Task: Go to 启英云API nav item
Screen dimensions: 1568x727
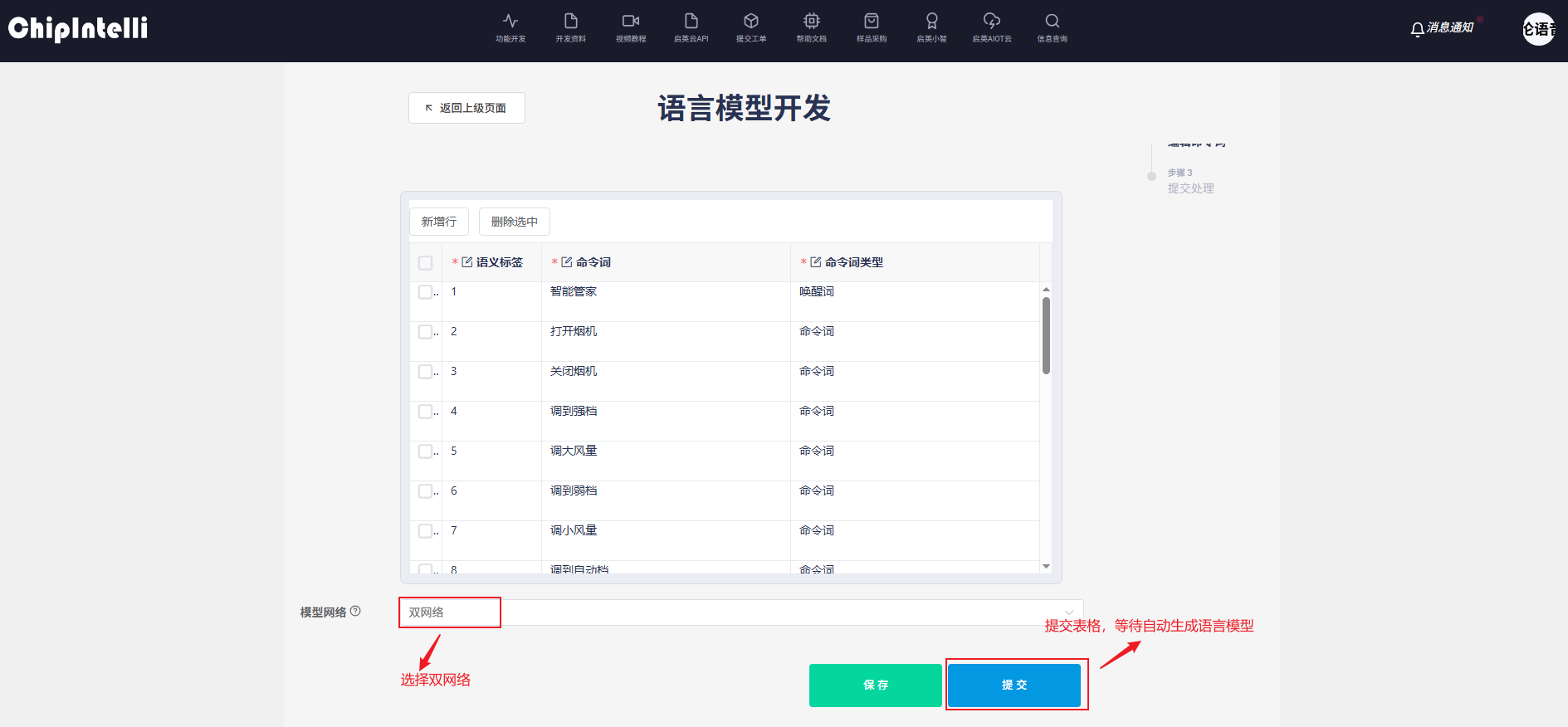Action: tap(691, 27)
